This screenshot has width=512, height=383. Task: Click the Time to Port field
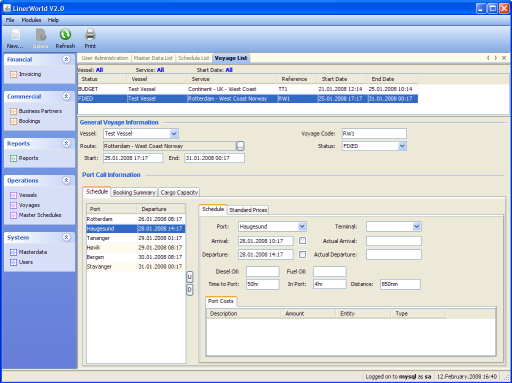pyautogui.click(x=263, y=284)
